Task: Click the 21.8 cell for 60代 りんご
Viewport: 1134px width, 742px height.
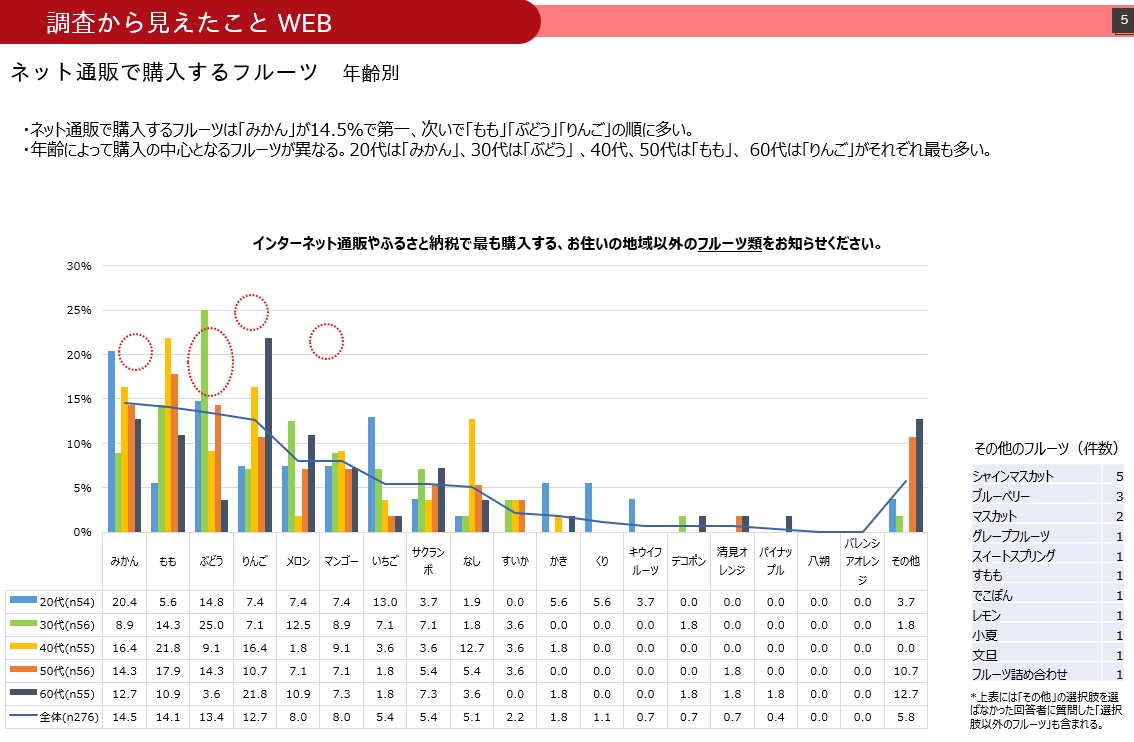Action: click(x=255, y=694)
